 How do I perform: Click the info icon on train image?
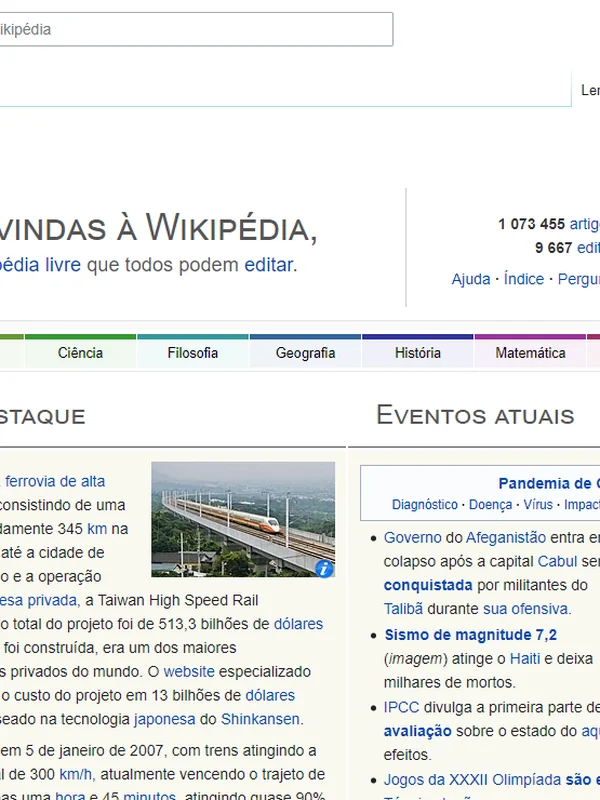(324, 568)
